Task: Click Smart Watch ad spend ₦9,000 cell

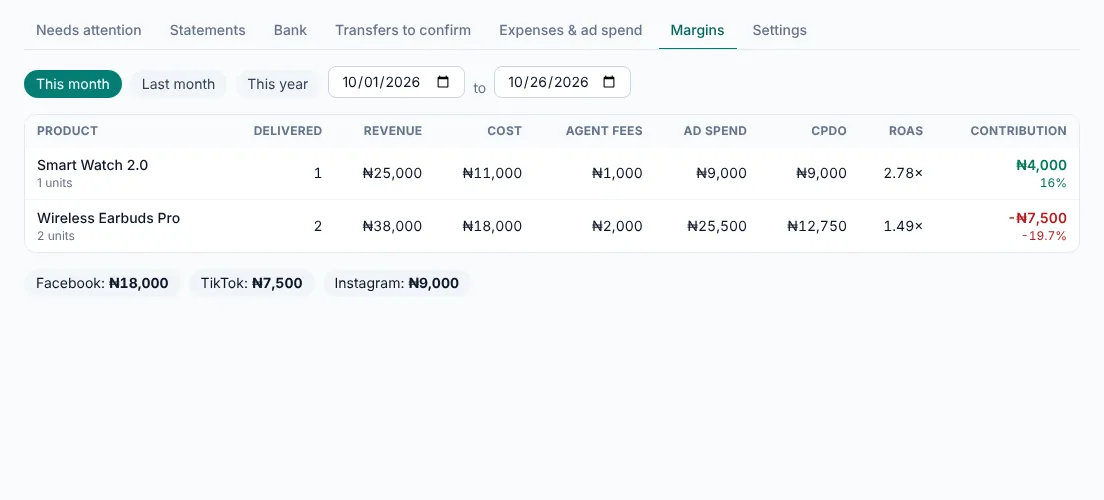Action: tap(722, 173)
